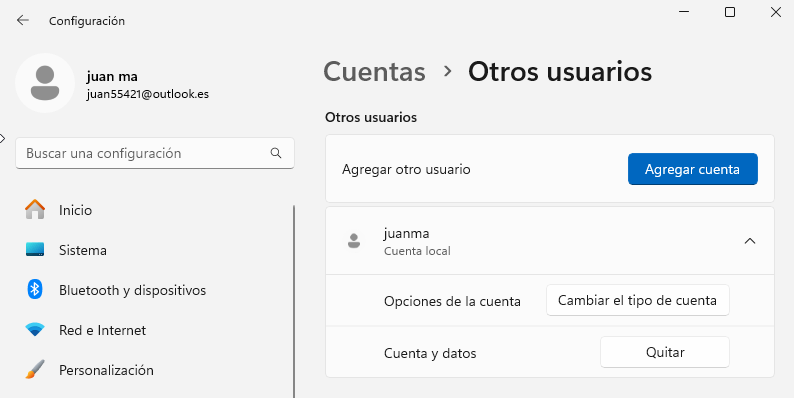Click the Red e Internet wifi icon
Viewport: 794px width, 398px height.
pyautogui.click(x=35, y=330)
